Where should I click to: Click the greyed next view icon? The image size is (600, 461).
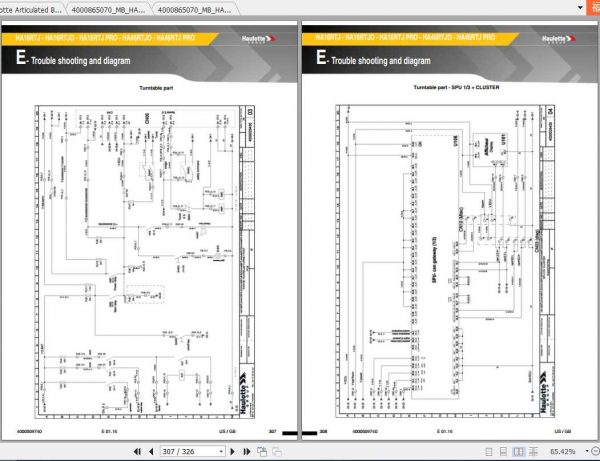click(277, 452)
